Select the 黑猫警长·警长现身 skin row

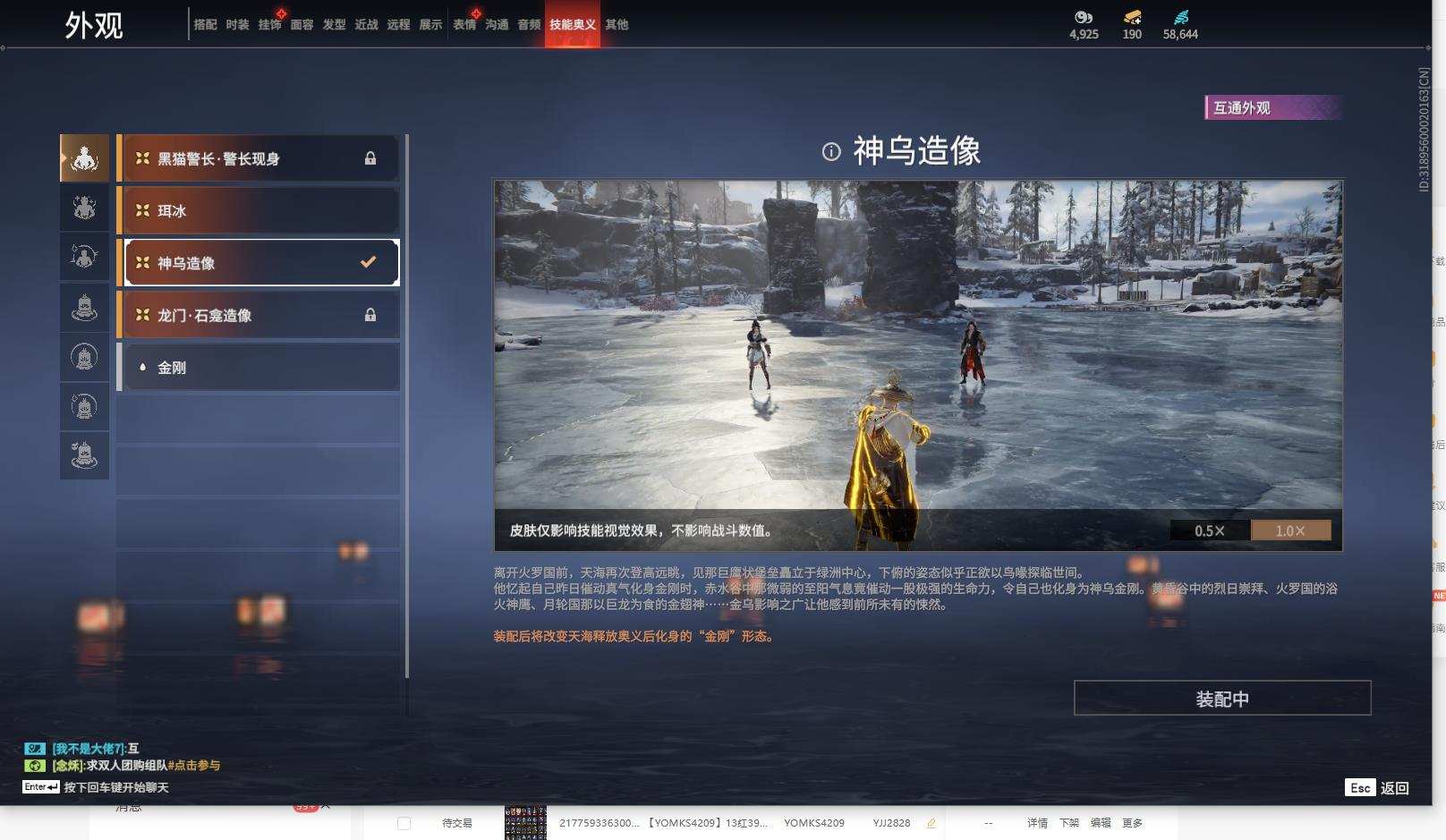(258, 158)
